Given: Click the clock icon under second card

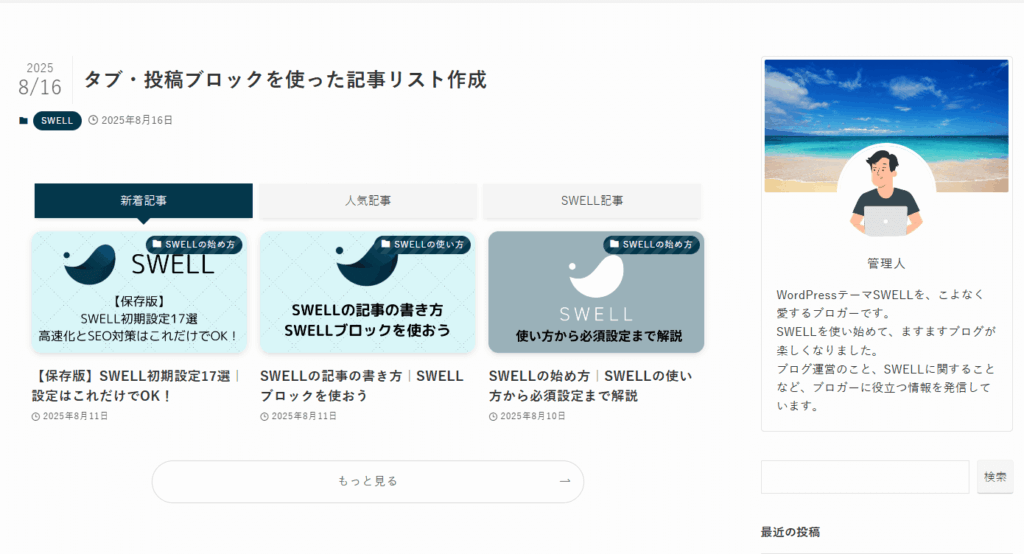Looking at the screenshot, I should pyautogui.click(x=264, y=416).
